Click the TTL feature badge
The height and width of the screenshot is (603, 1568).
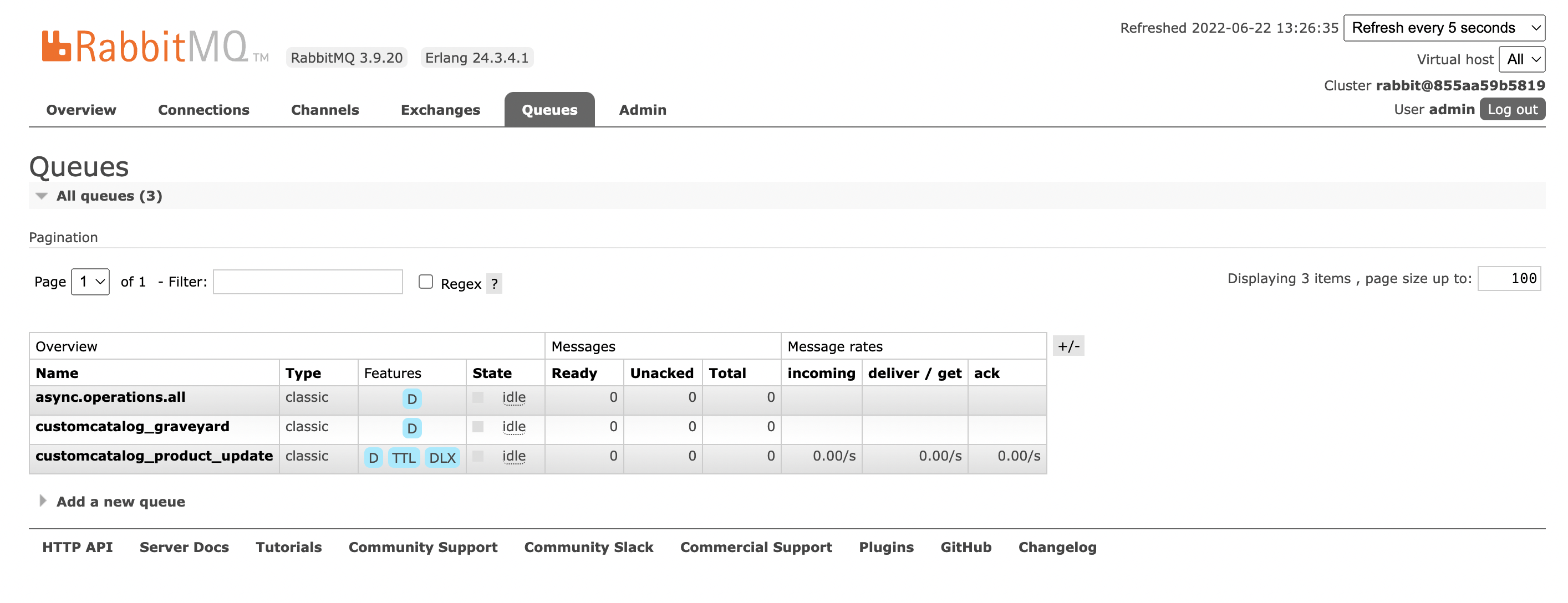point(403,458)
